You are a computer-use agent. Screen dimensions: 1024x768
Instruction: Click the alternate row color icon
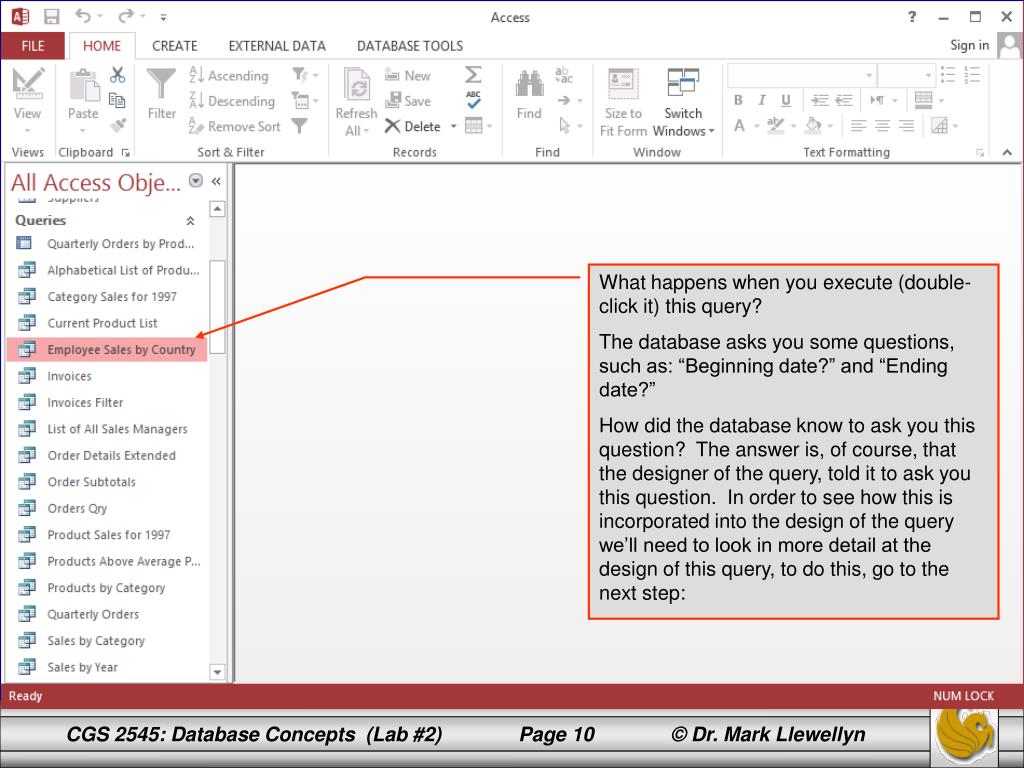(x=939, y=125)
